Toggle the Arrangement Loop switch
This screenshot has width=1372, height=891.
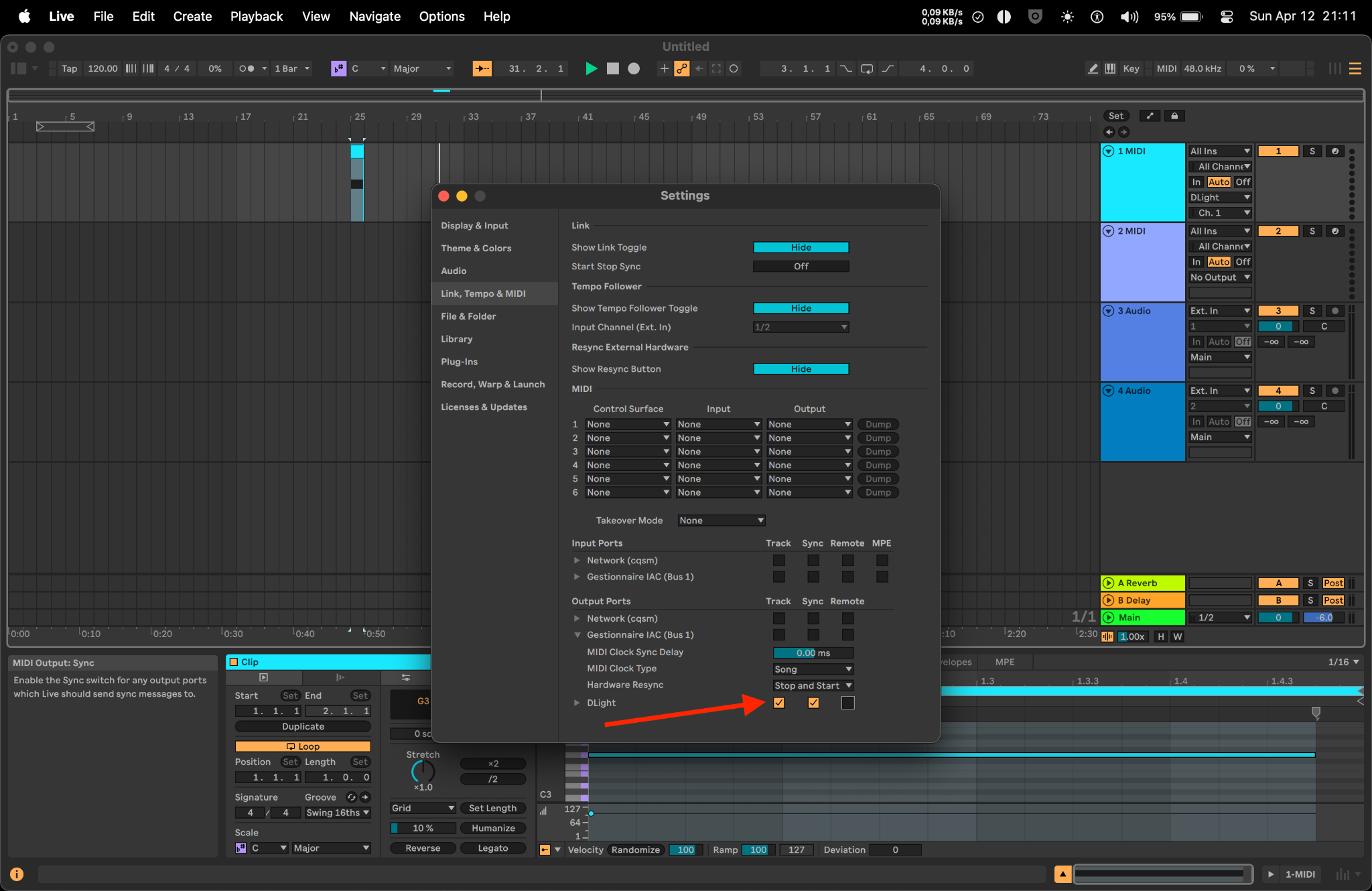click(866, 69)
